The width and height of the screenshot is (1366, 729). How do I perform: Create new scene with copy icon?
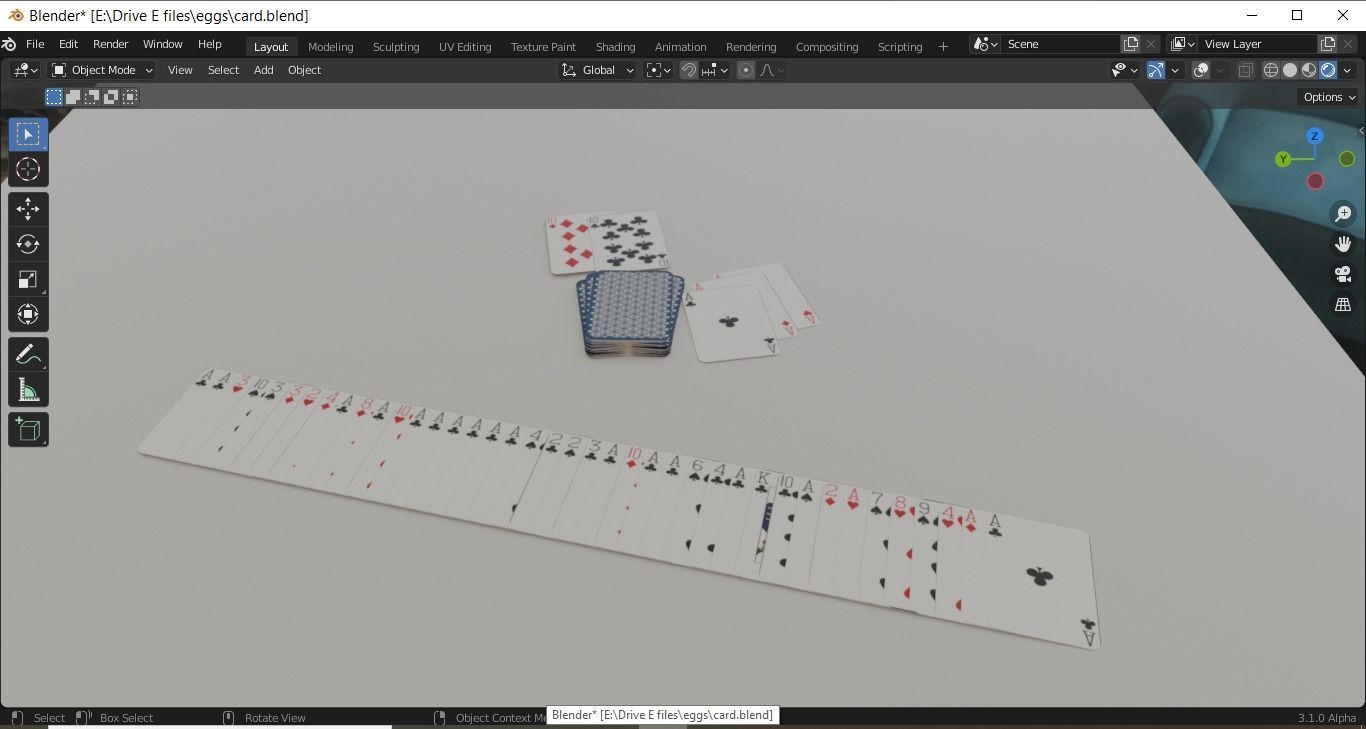[1131, 44]
